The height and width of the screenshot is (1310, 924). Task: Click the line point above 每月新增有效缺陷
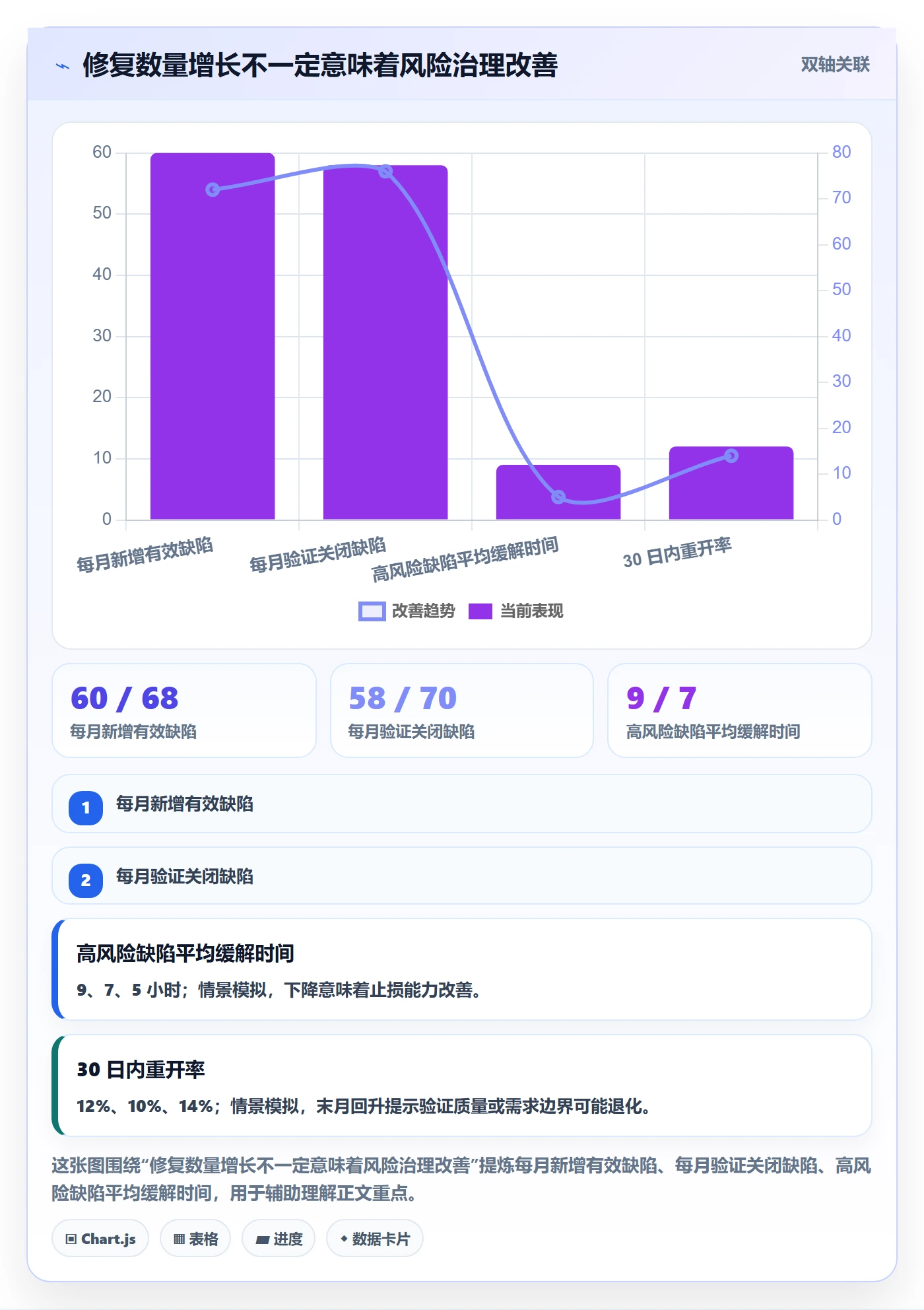point(213,190)
